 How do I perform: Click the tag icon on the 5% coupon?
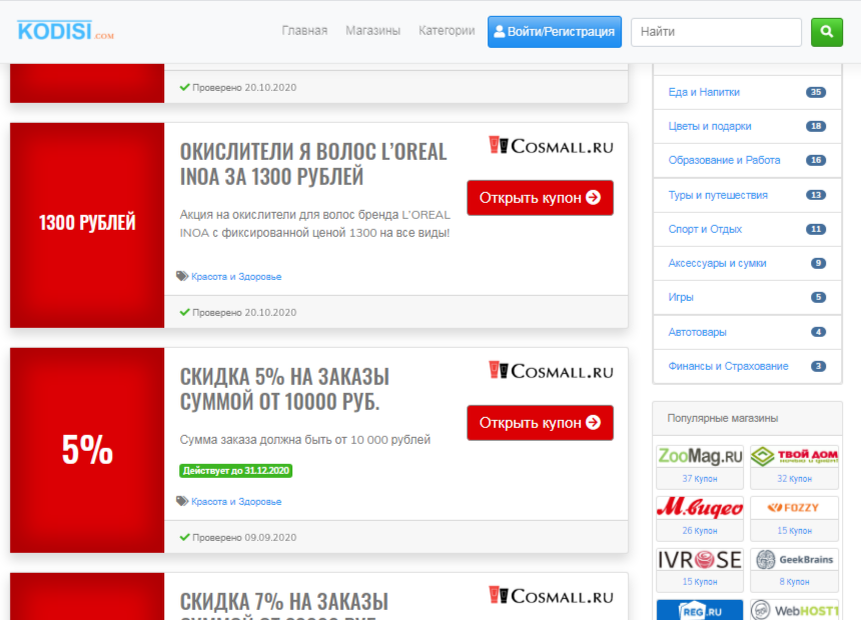(182, 501)
